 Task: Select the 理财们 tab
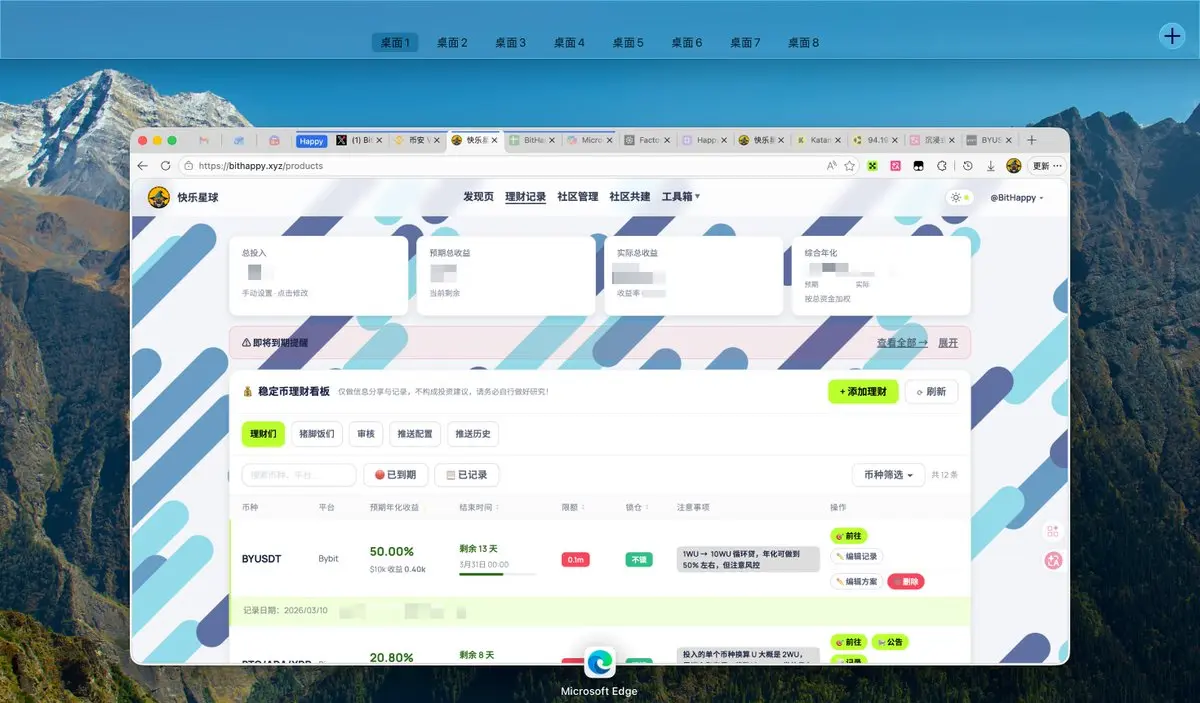(x=264, y=434)
